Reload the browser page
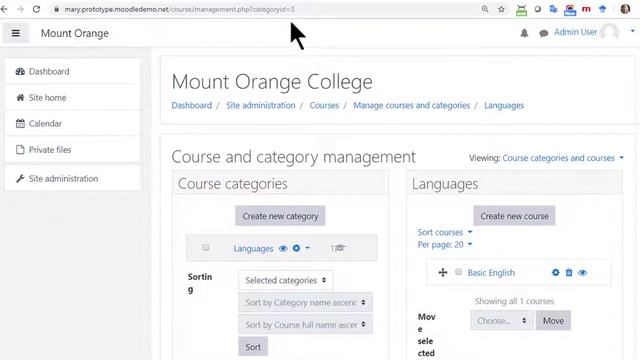 tap(36, 9)
